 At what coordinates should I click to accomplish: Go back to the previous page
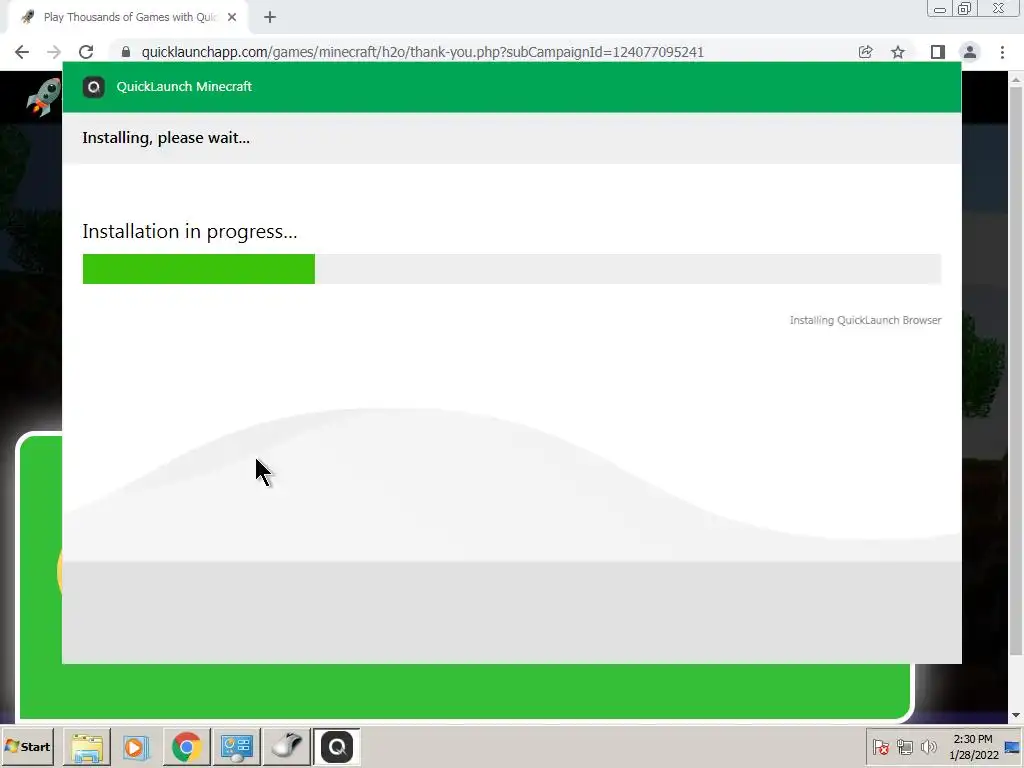pyautogui.click(x=22, y=52)
